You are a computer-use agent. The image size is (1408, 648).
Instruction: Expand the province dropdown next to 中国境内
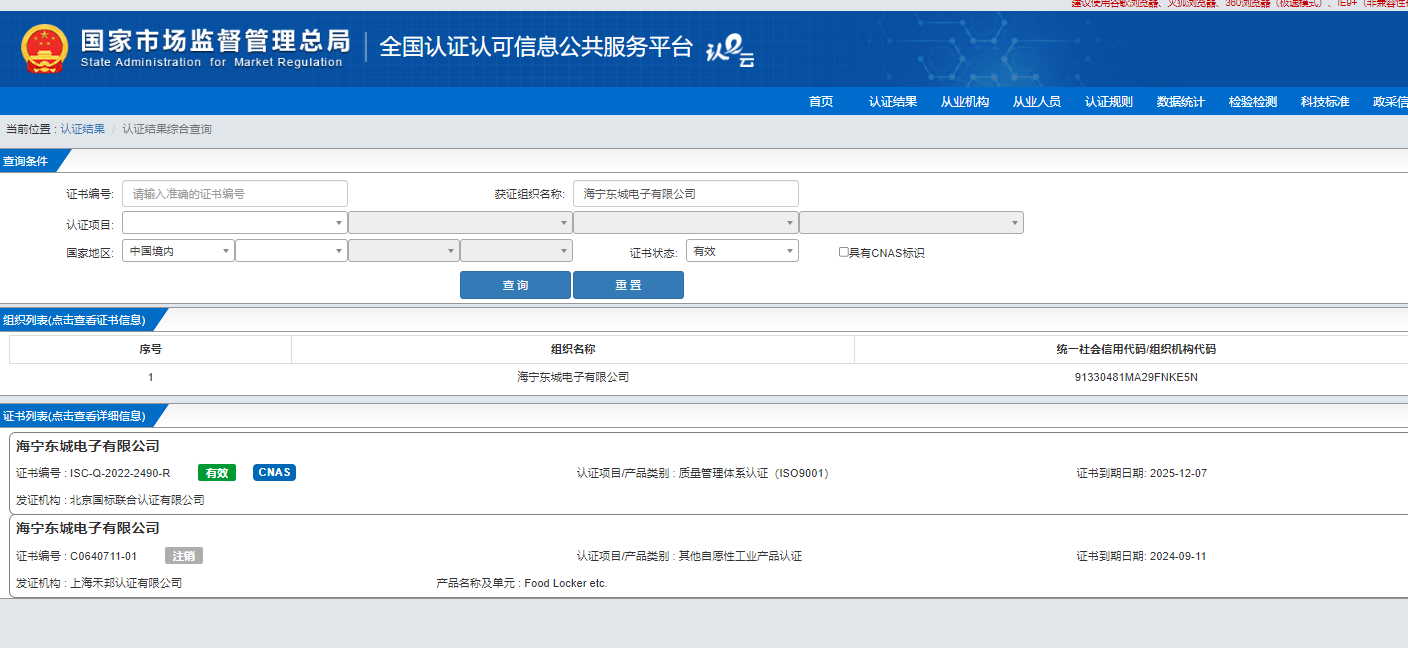point(291,251)
